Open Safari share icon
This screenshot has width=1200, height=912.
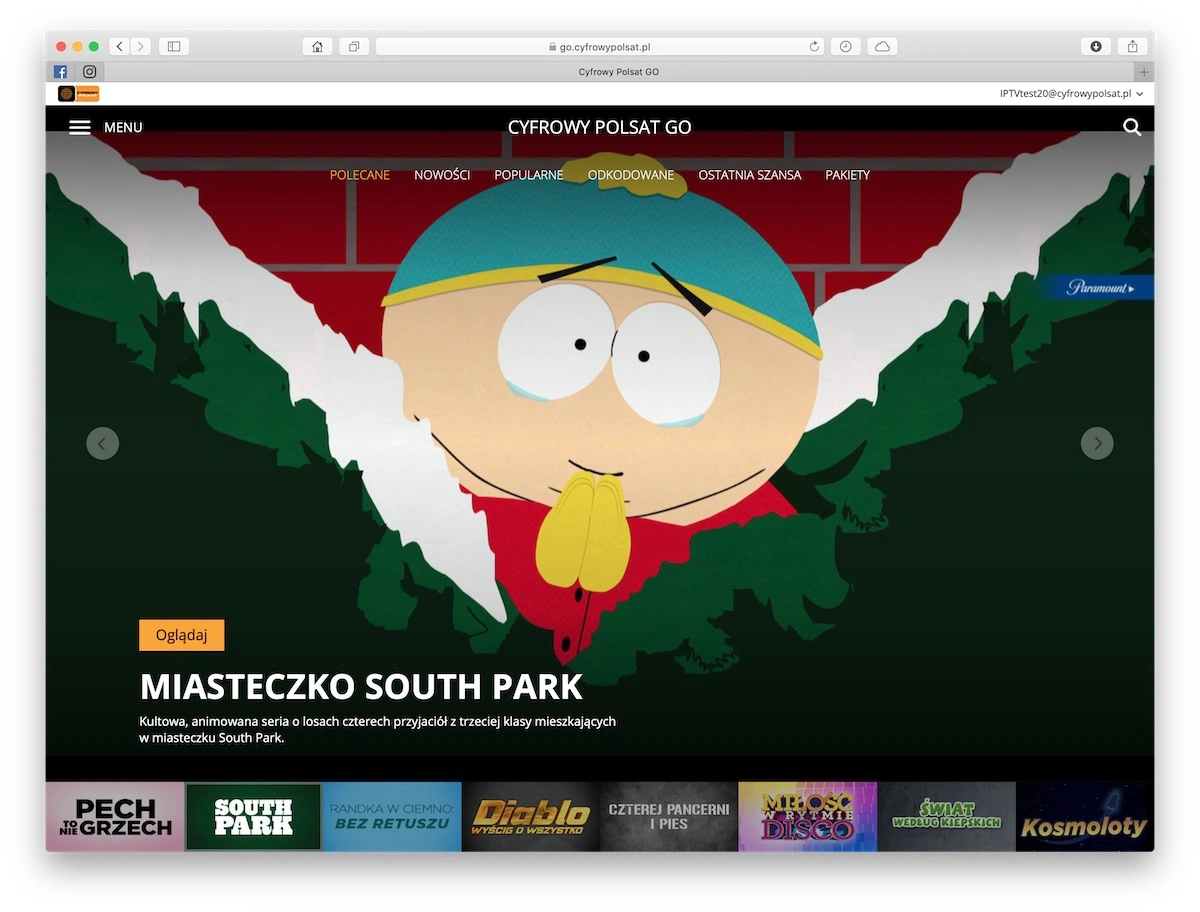click(x=1132, y=46)
